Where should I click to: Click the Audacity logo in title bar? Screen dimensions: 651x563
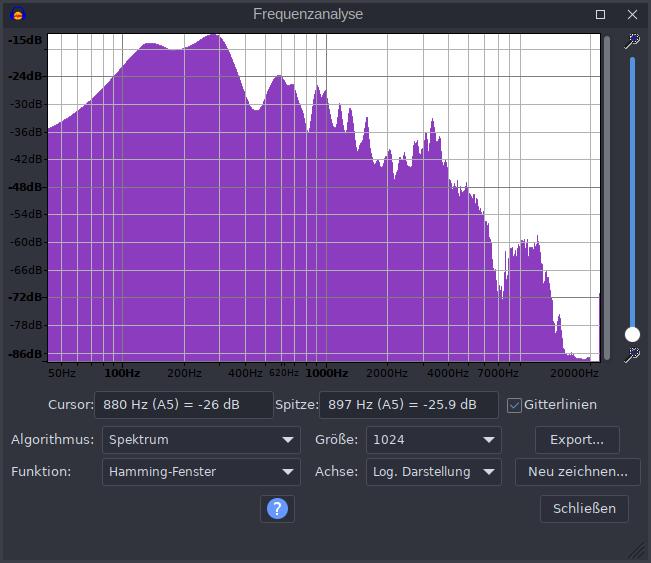18,15
